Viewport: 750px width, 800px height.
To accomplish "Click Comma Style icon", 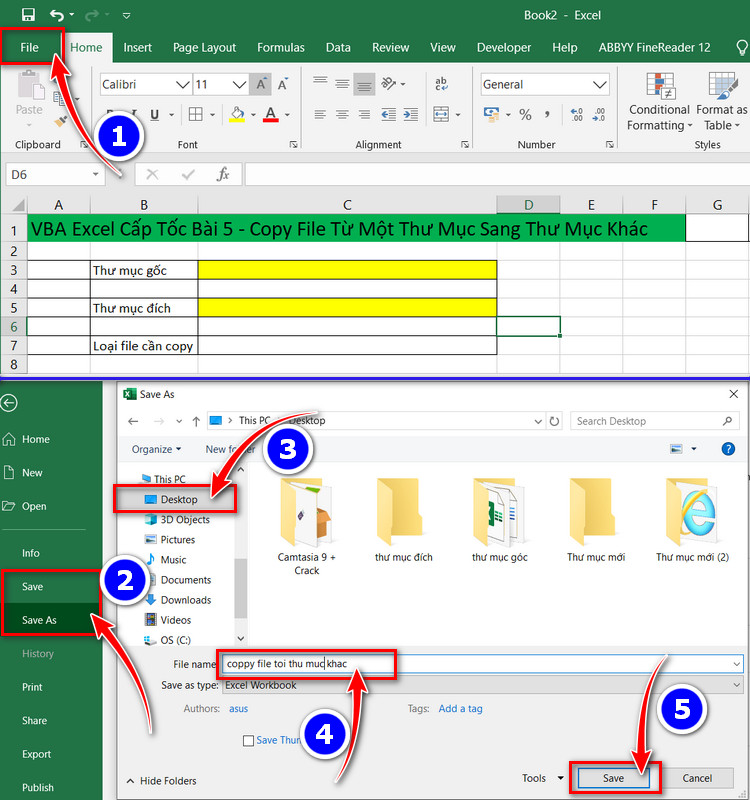I will (x=547, y=114).
